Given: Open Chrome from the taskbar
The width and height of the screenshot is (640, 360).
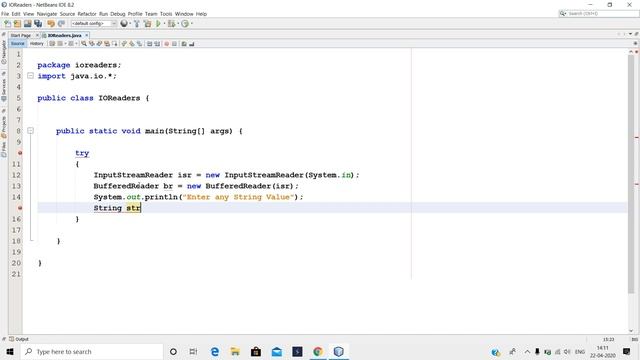Looking at the screenshot, I should click(318, 351).
